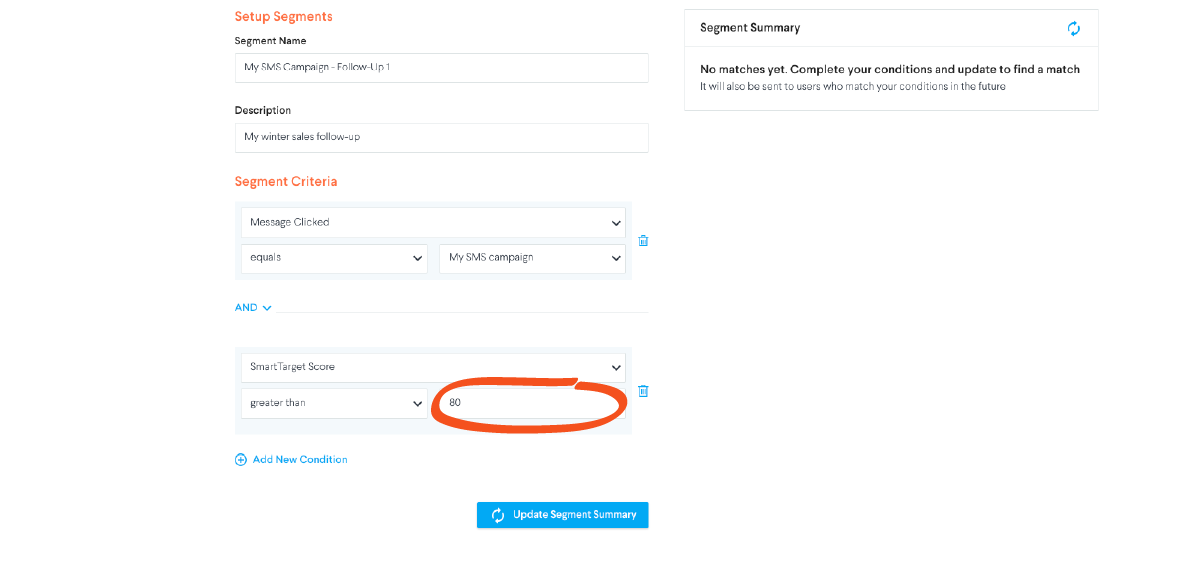Expand the AND logic operator selector
Screen dimensions: 1200x563
(253, 308)
